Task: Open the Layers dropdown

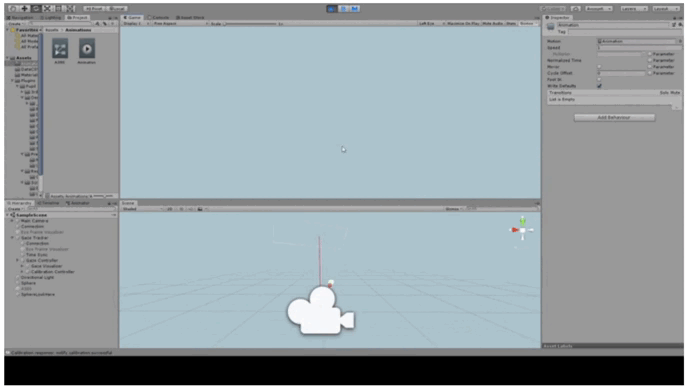Action: click(x=634, y=8)
